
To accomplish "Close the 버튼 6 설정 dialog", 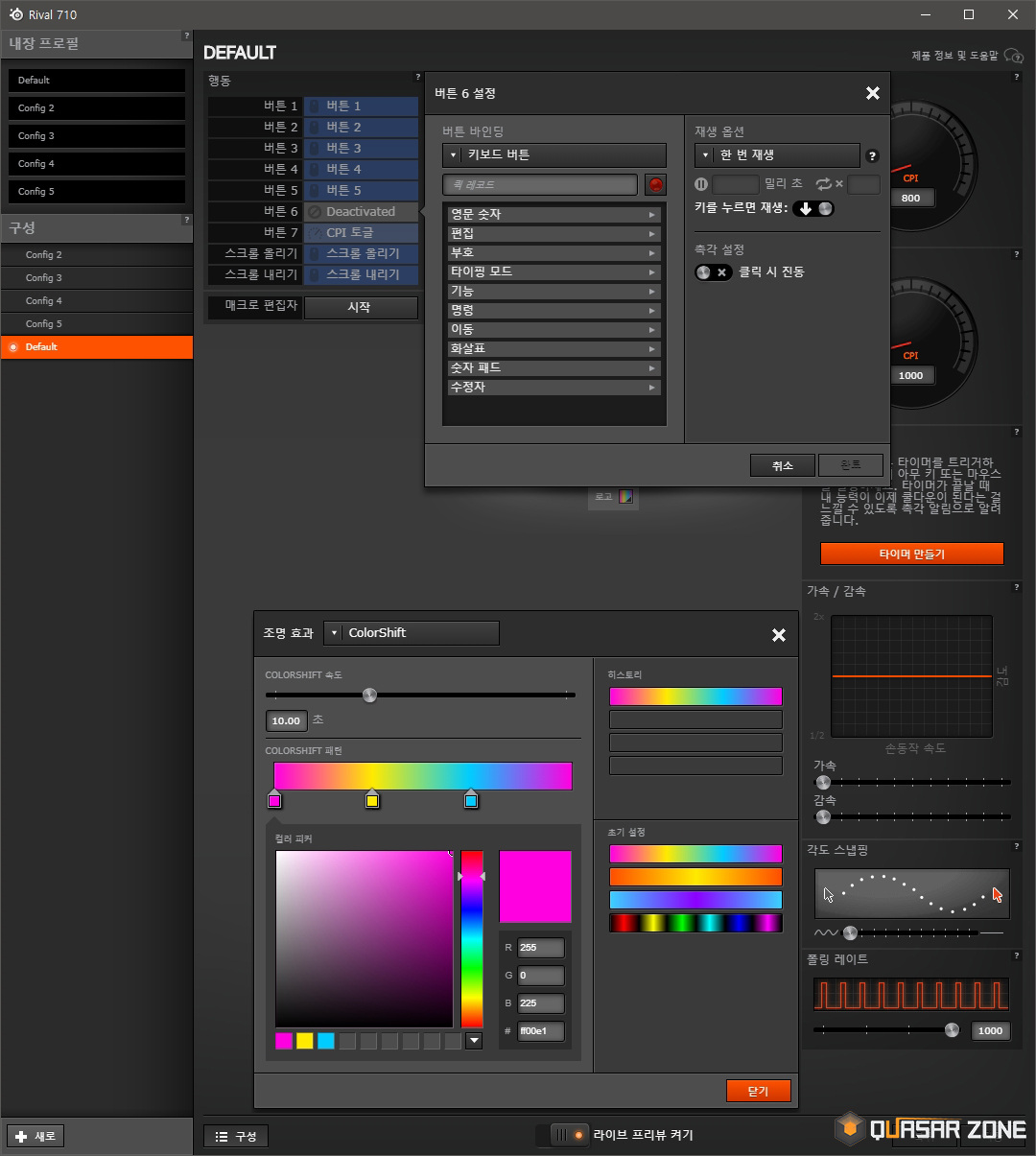I will coord(872,93).
